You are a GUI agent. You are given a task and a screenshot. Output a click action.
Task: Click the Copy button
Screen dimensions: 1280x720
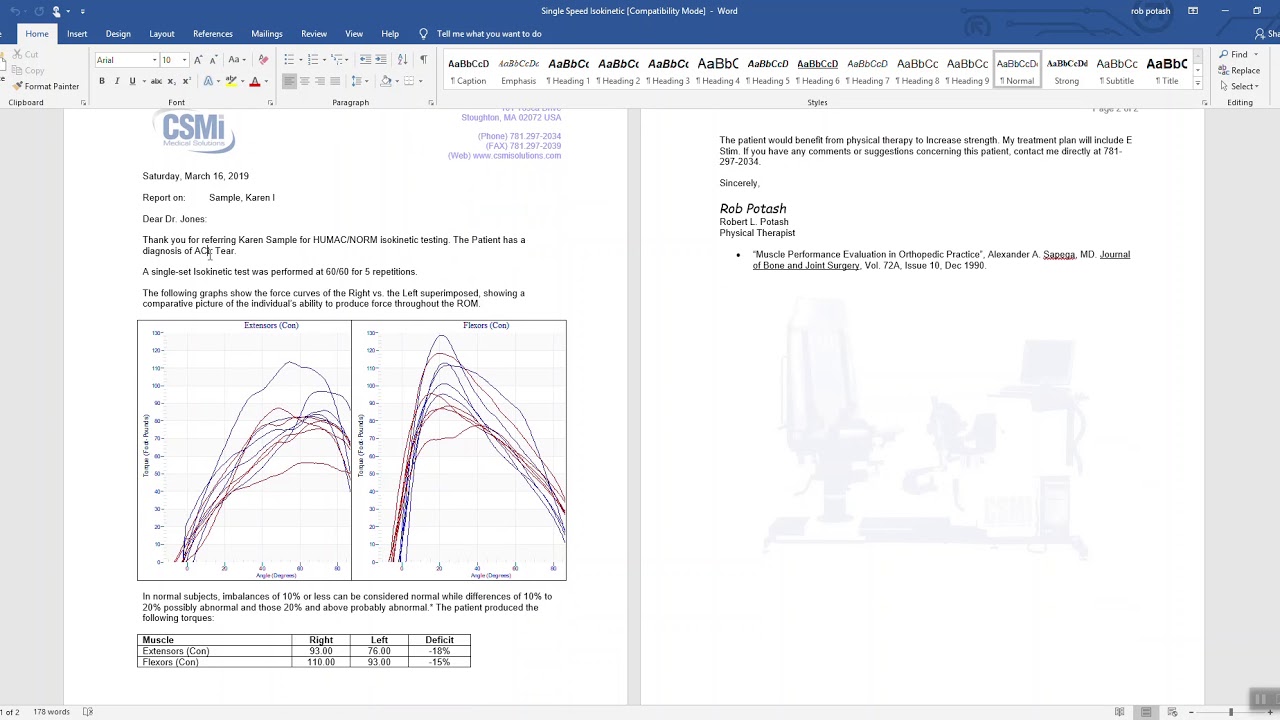point(28,70)
